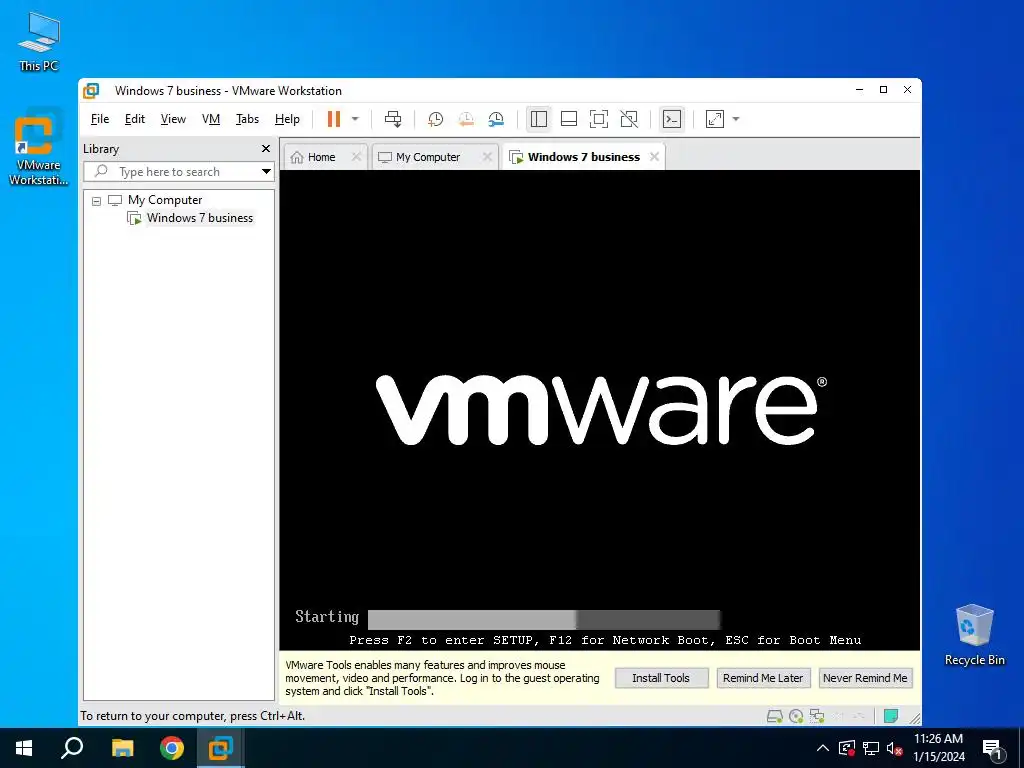
Task: Click the taskbar network icon
Action: [x=871, y=748]
